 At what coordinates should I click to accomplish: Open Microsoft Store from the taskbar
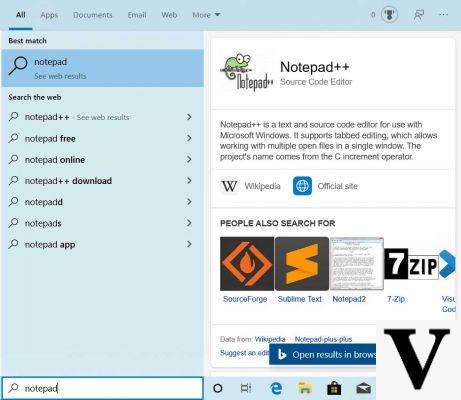tap(334, 389)
